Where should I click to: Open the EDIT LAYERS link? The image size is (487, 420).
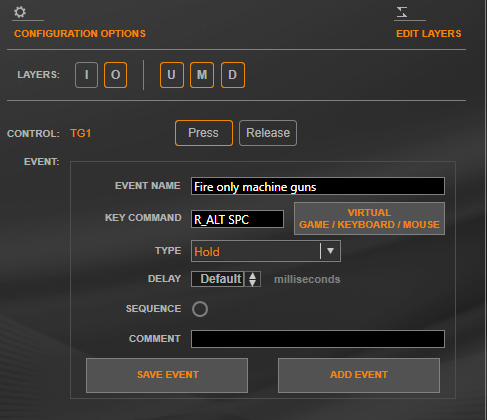coord(429,34)
